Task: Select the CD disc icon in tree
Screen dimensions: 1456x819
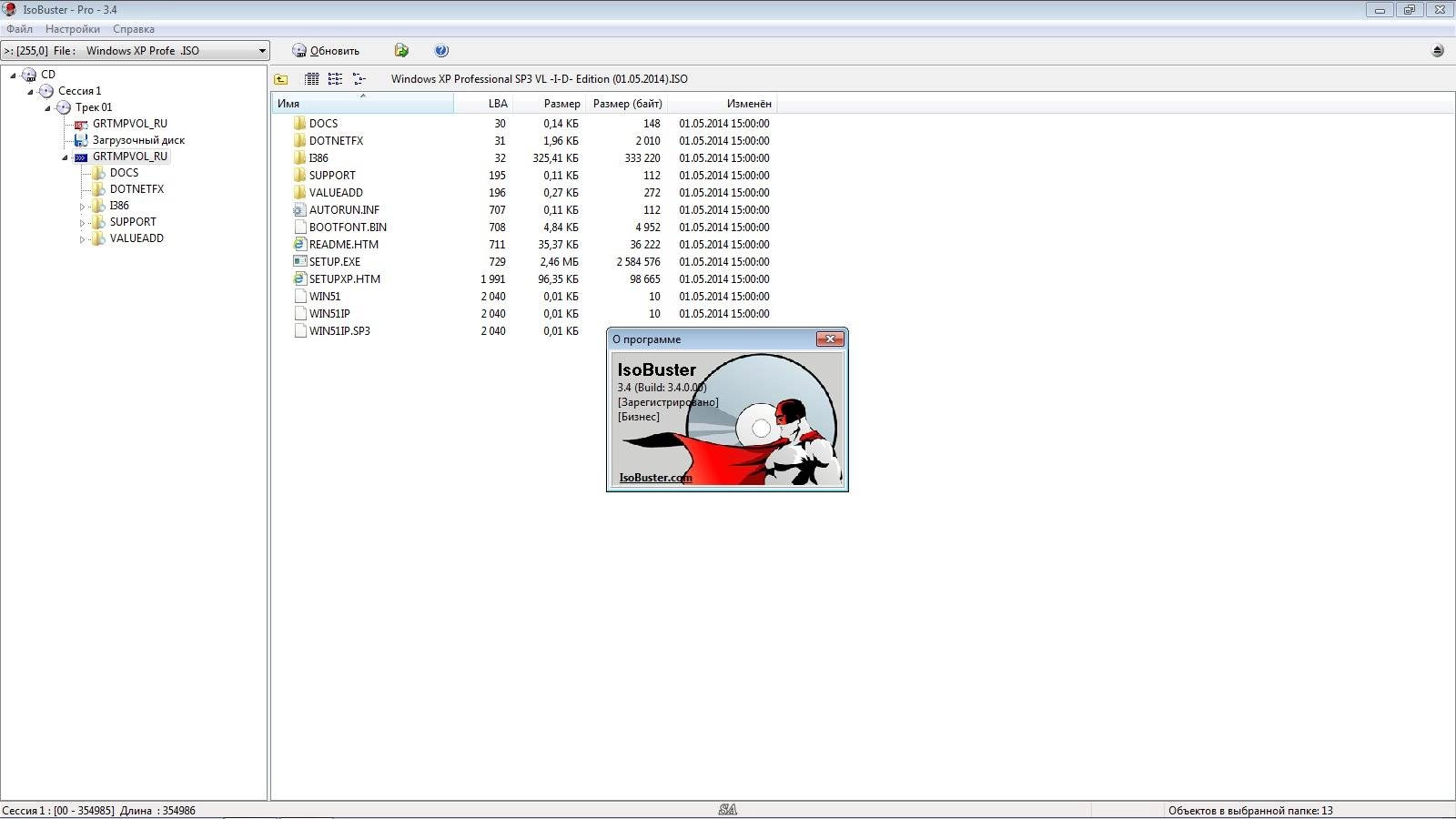Action: [29, 75]
